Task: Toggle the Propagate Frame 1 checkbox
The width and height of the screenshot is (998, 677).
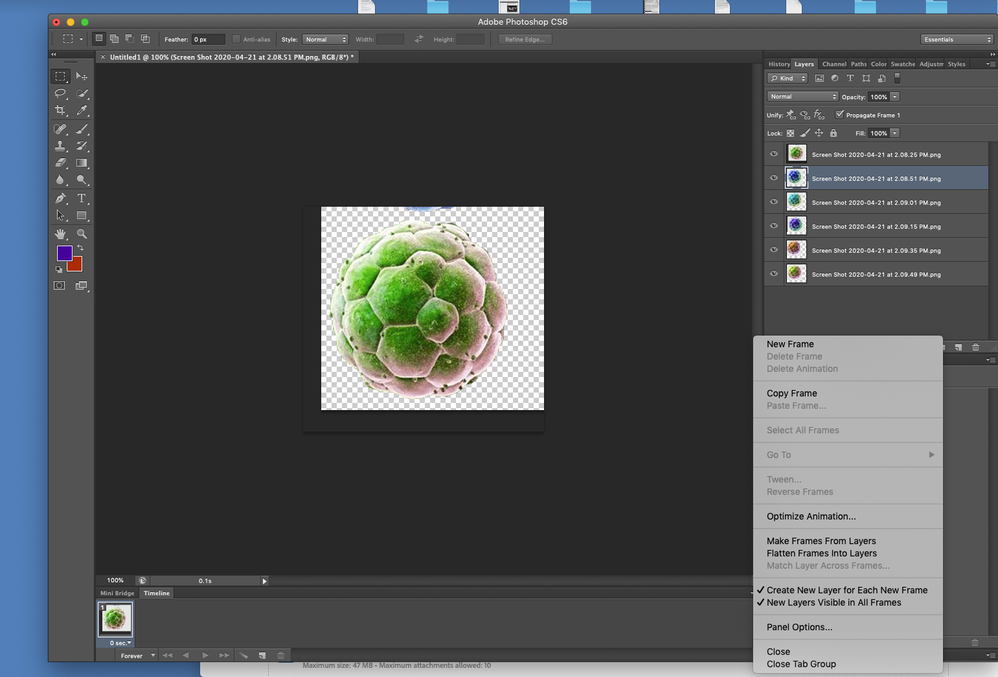Action: (x=839, y=115)
